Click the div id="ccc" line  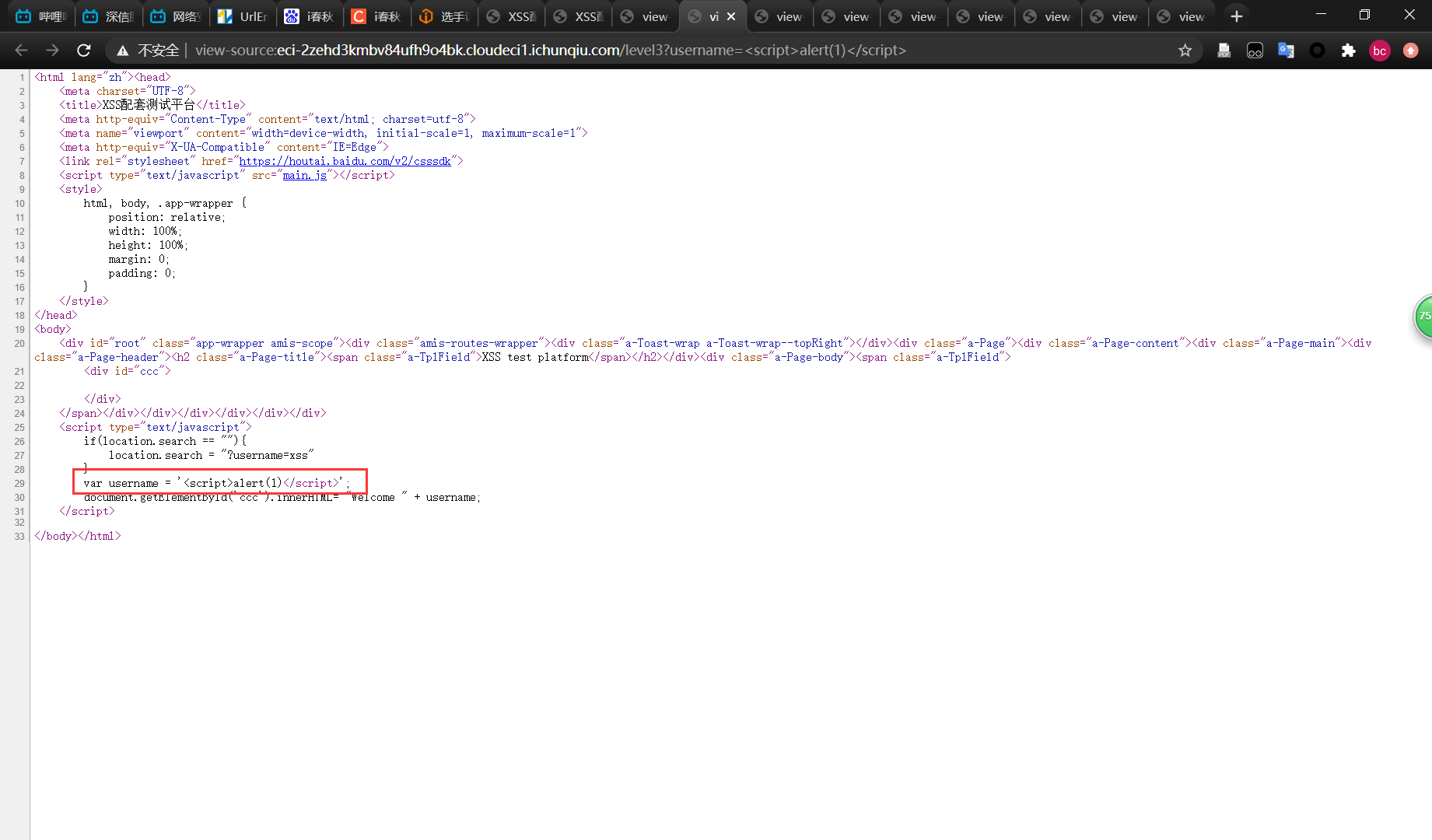128,371
